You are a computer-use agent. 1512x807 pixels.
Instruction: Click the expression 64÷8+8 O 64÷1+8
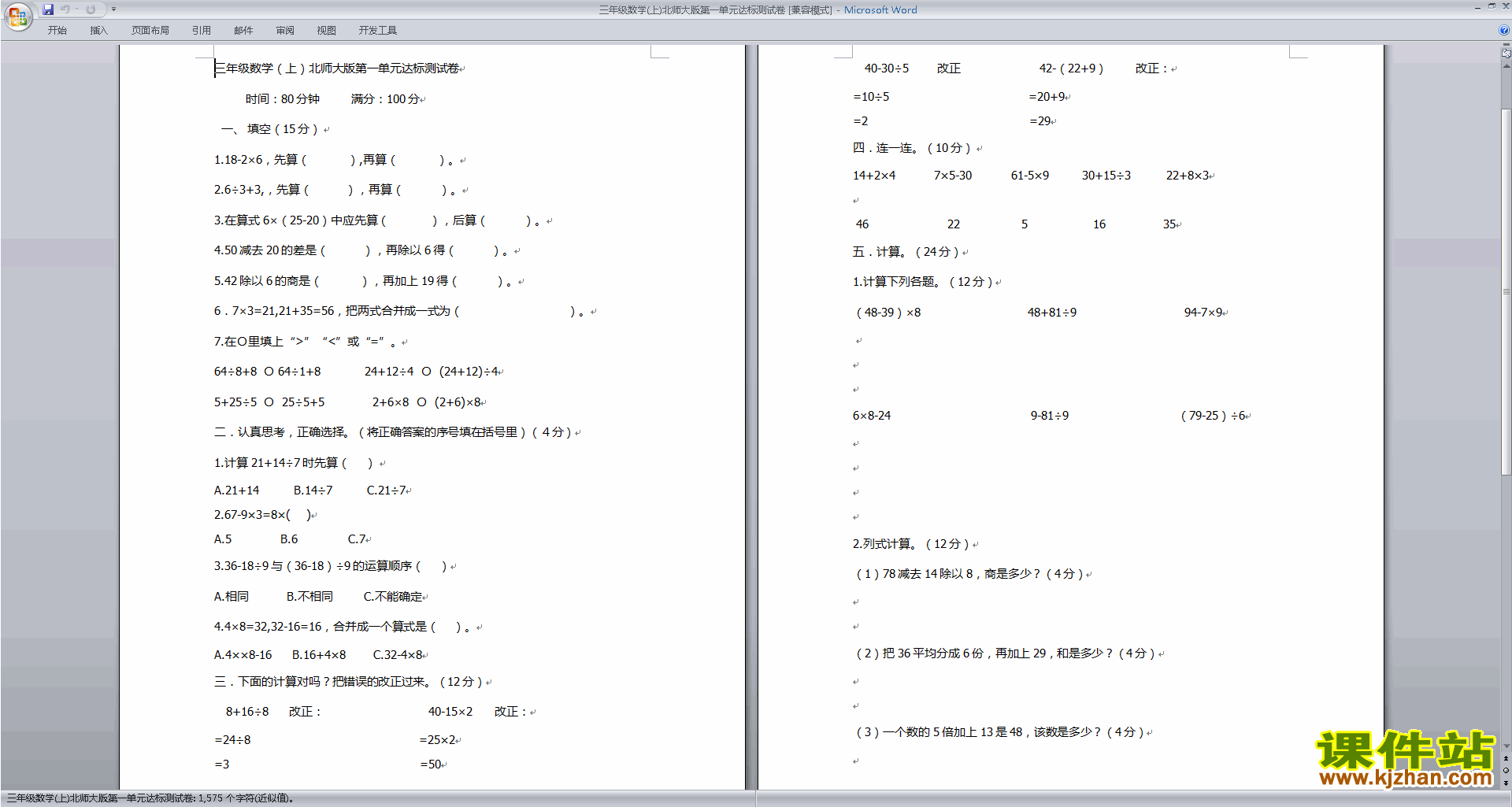click(x=268, y=372)
